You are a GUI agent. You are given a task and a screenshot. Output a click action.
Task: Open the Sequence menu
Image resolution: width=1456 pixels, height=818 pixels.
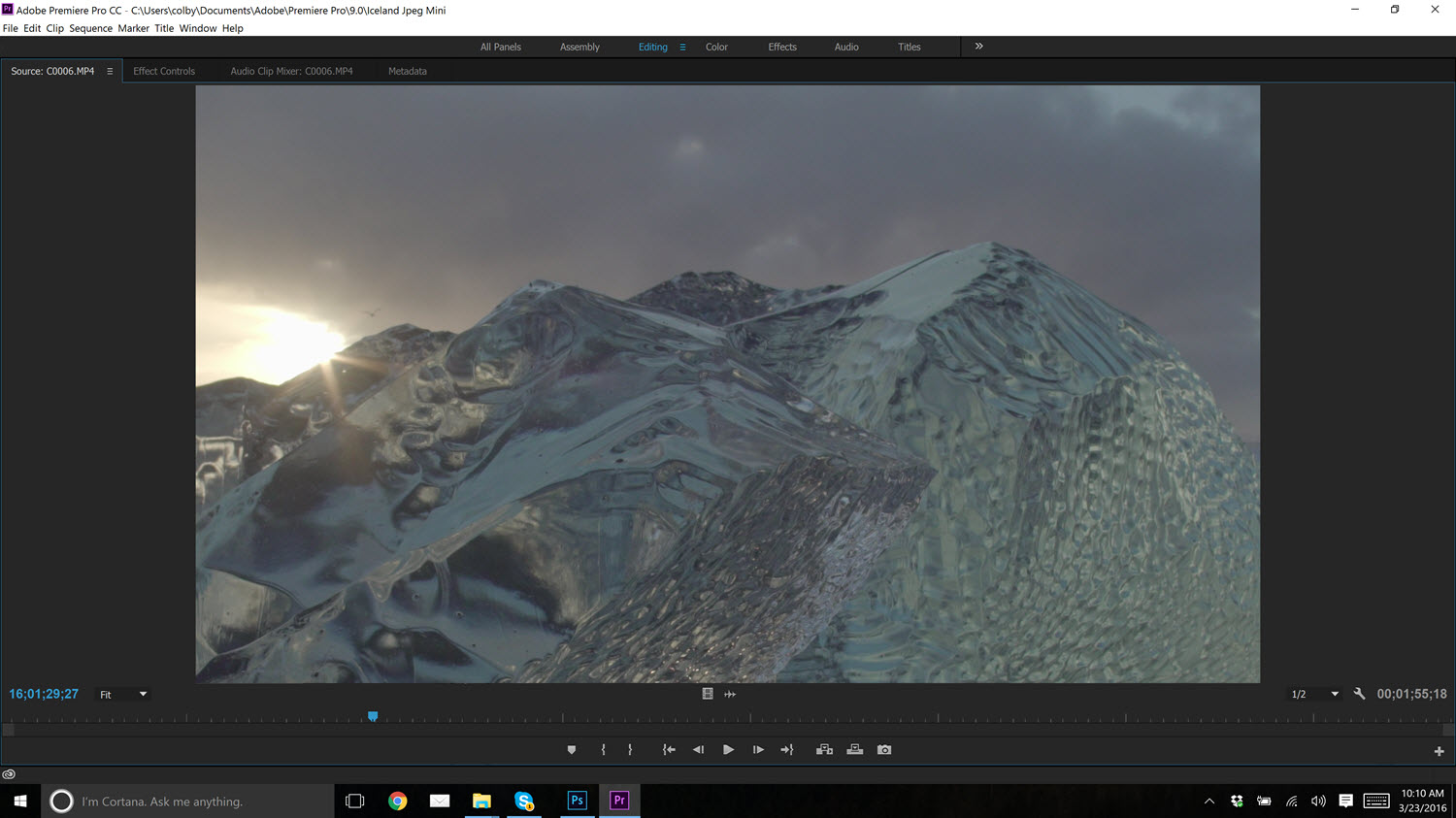90,28
